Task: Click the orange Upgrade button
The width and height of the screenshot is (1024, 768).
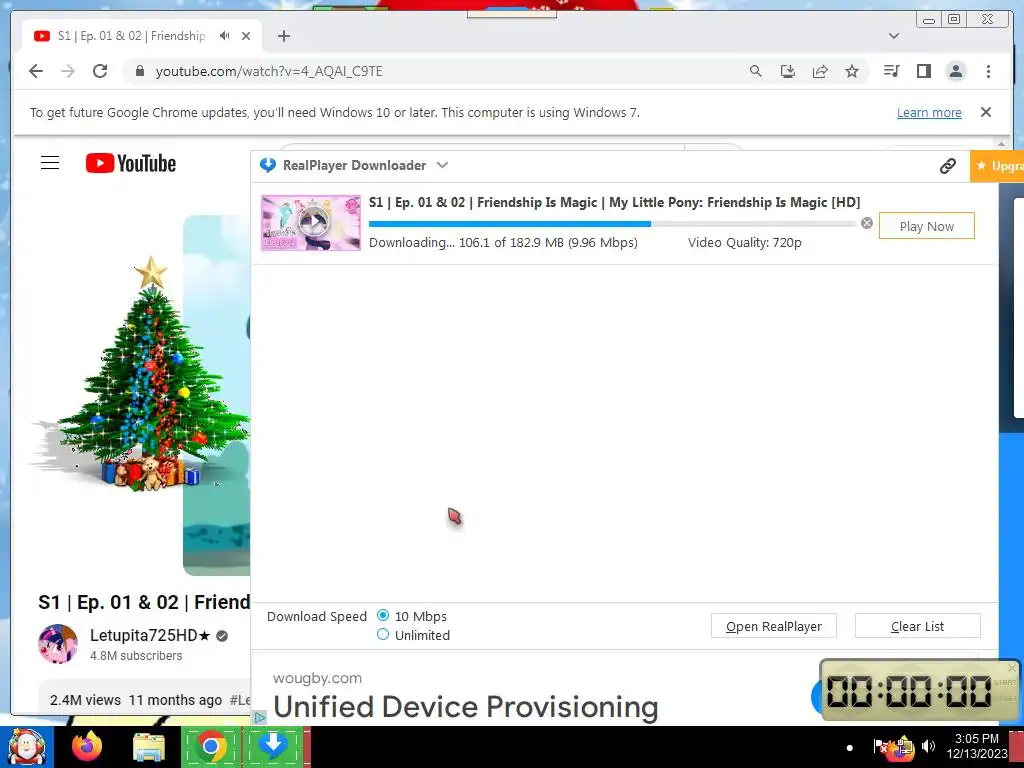Action: pyautogui.click(x=997, y=166)
